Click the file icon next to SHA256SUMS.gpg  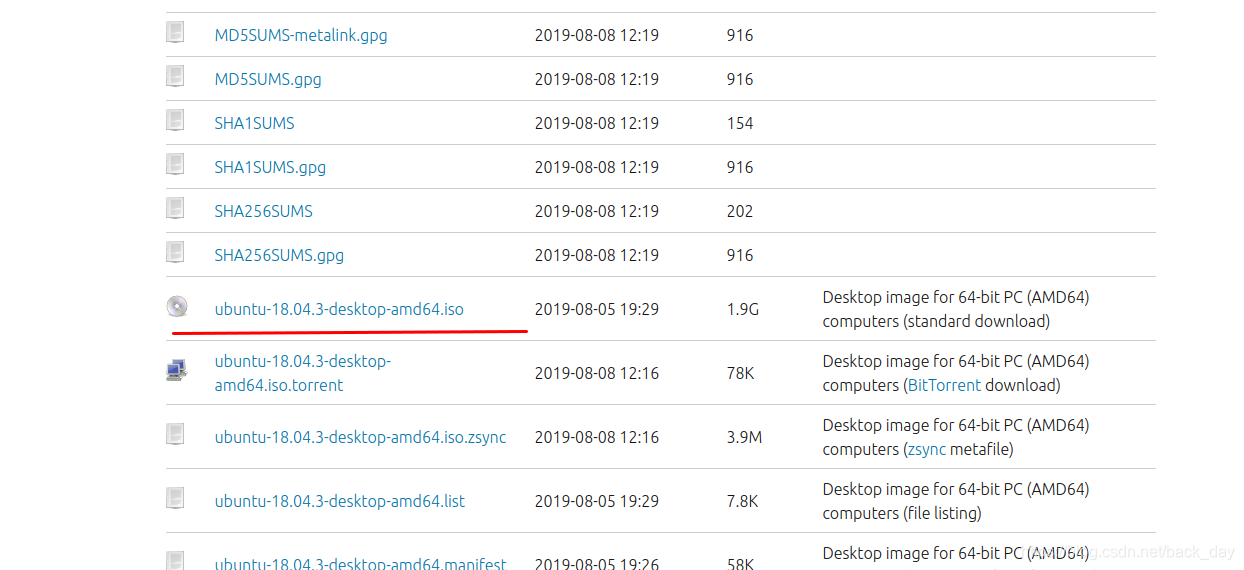click(x=176, y=251)
